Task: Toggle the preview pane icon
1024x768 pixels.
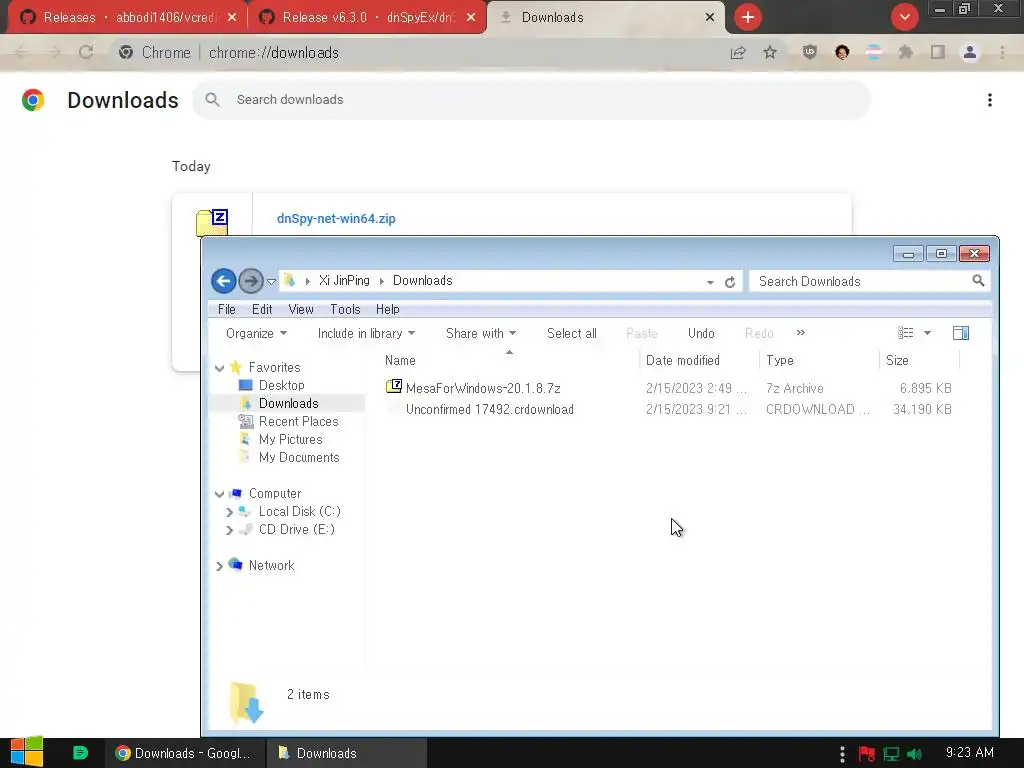Action: (x=961, y=333)
